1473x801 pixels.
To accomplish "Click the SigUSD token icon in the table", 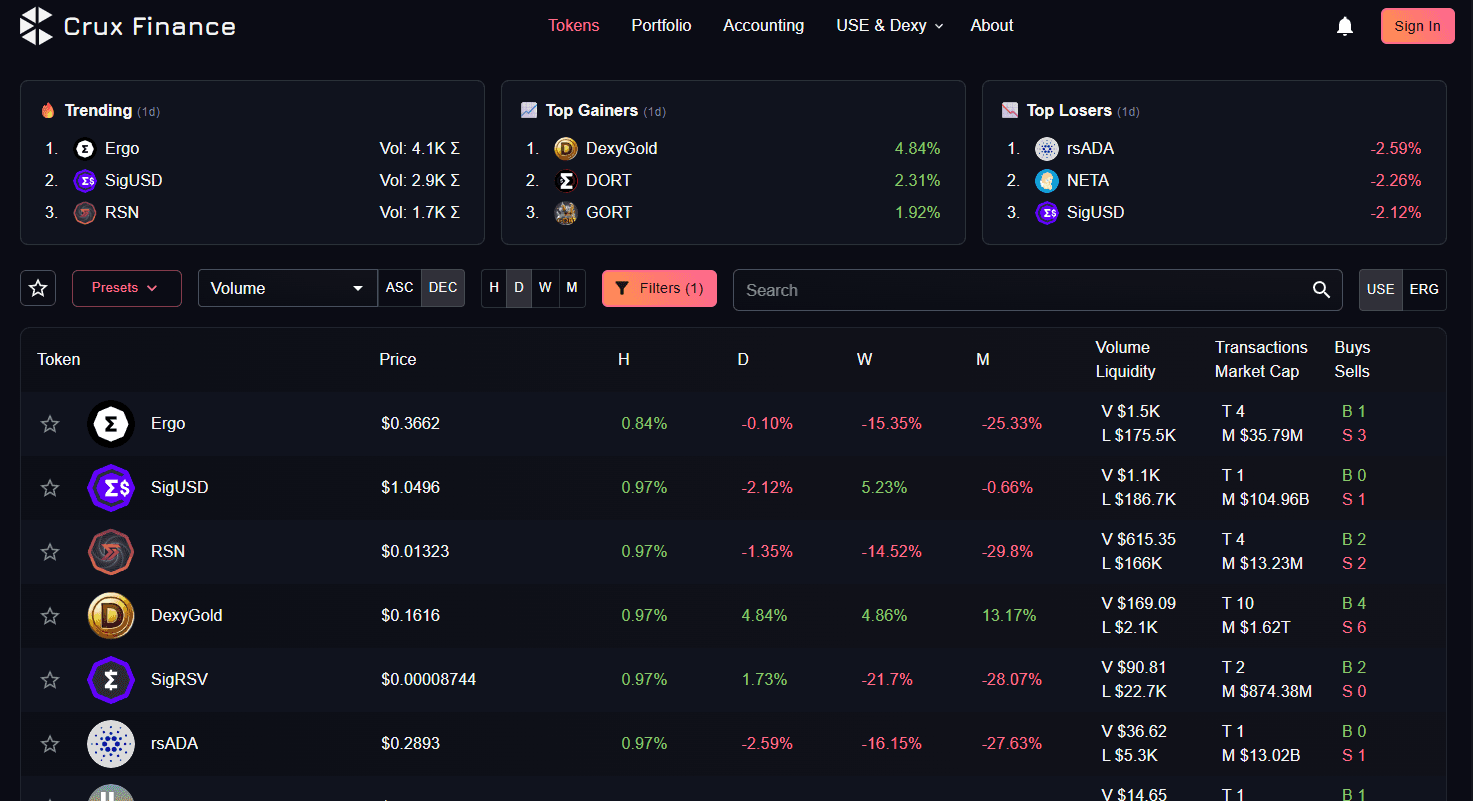I will 110,487.
